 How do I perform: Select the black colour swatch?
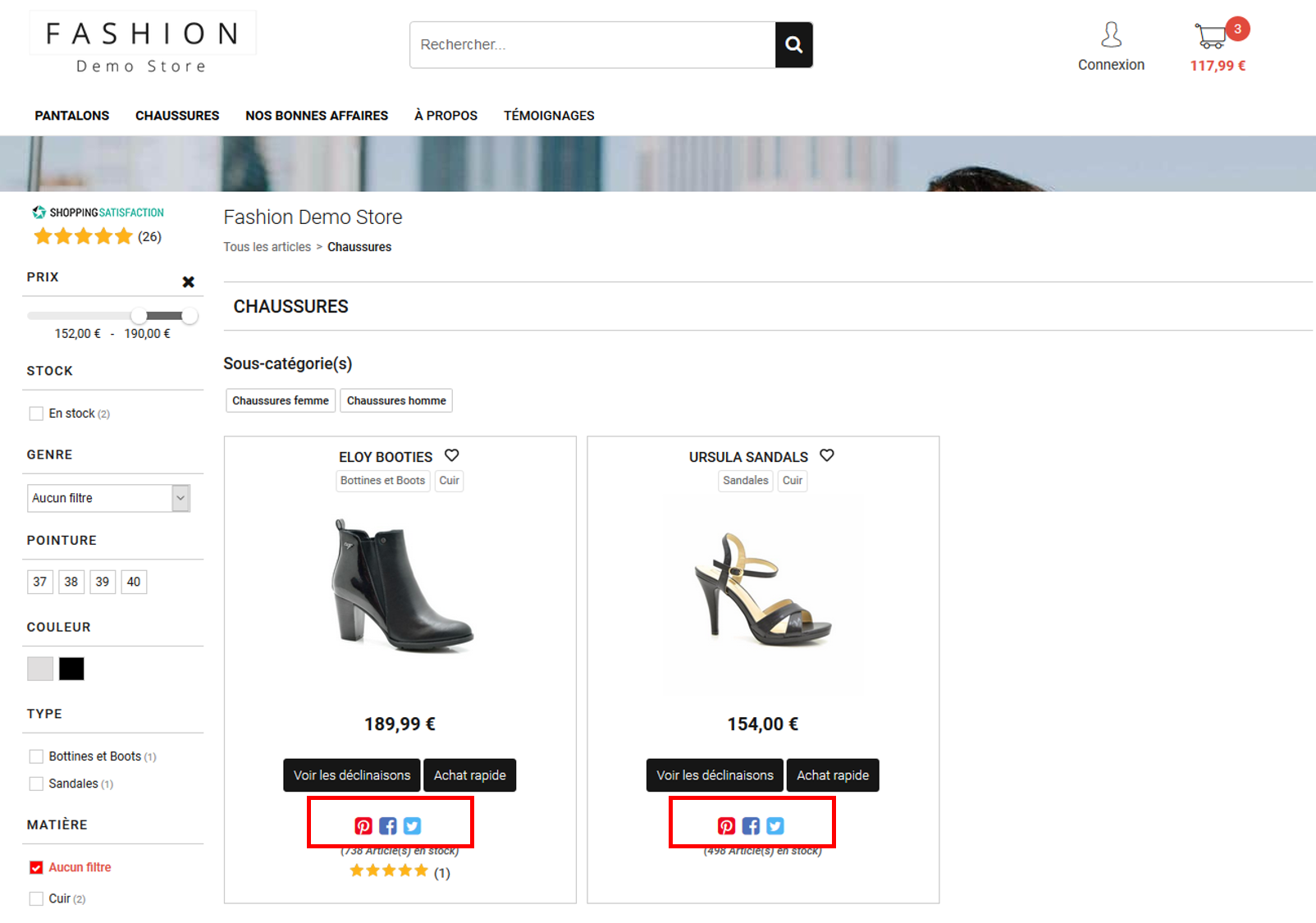pyautogui.click(x=71, y=669)
